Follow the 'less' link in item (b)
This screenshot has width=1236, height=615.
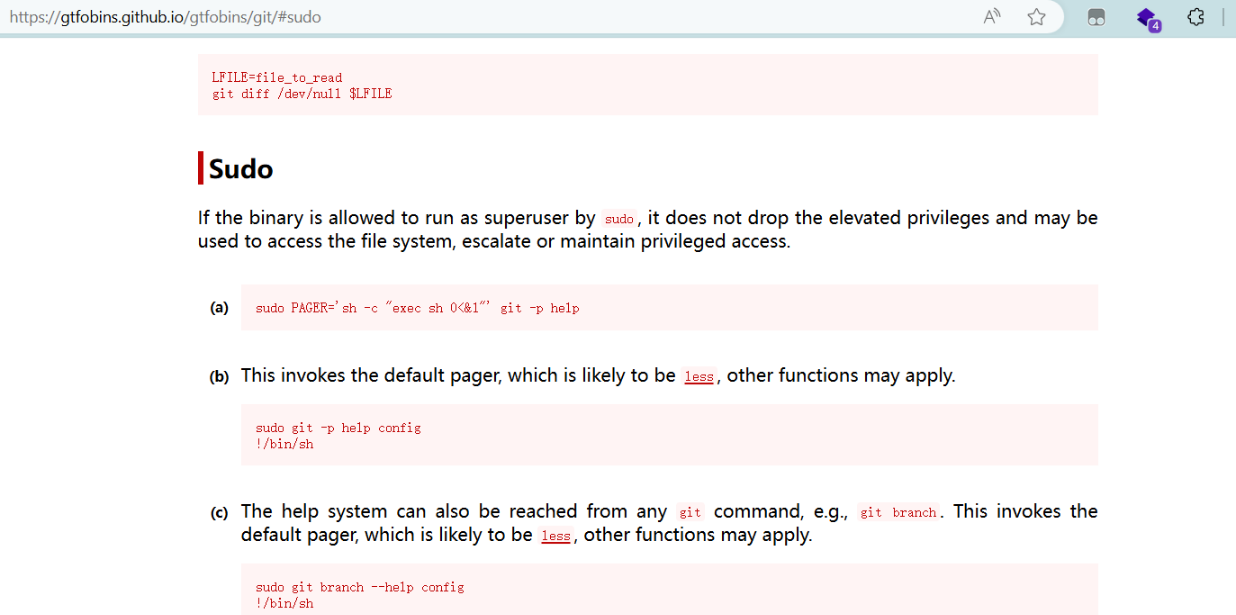click(x=699, y=377)
